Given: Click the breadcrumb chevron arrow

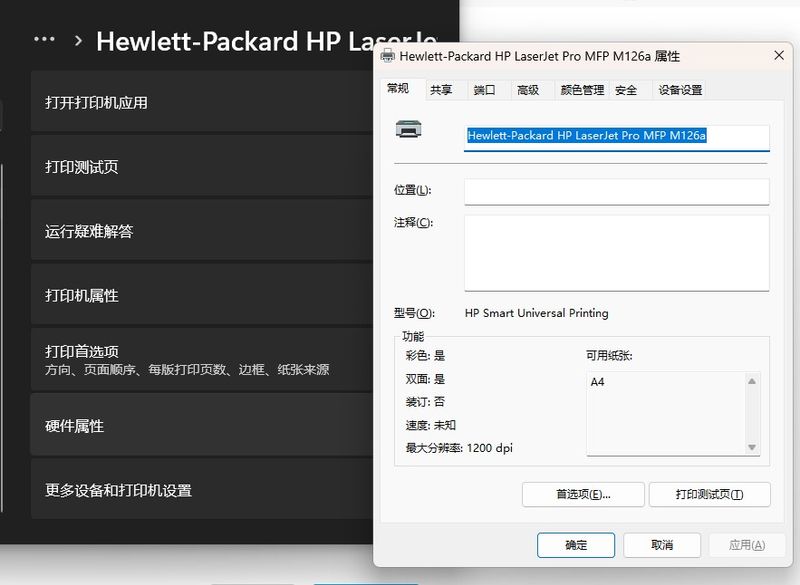Looking at the screenshot, I should pyautogui.click(x=78, y=41).
